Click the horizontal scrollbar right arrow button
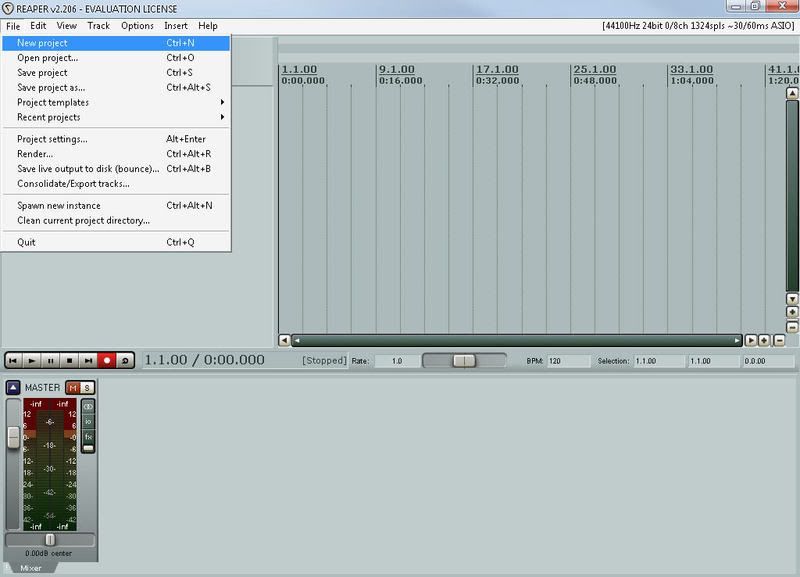The height and width of the screenshot is (577, 800). (x=751, y=340)
